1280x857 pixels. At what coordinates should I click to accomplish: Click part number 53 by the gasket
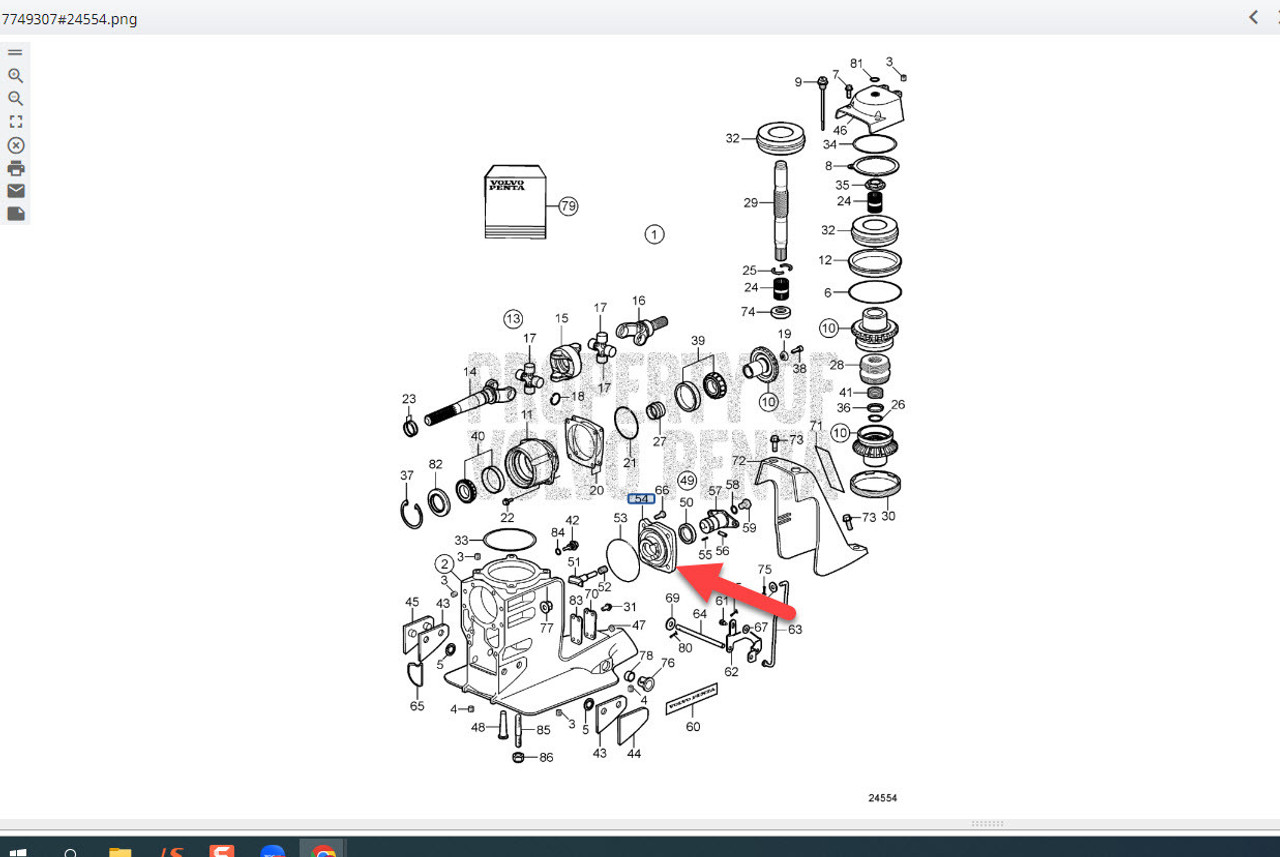pos(620,518)
